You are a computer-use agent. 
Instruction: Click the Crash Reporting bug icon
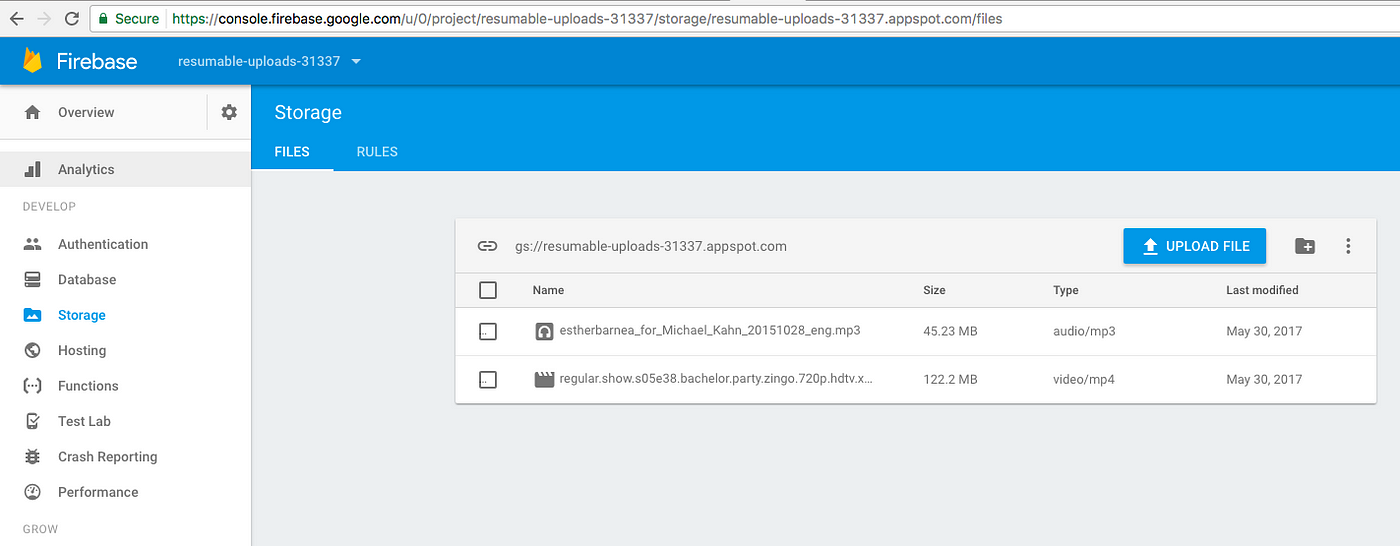[32, 456]
